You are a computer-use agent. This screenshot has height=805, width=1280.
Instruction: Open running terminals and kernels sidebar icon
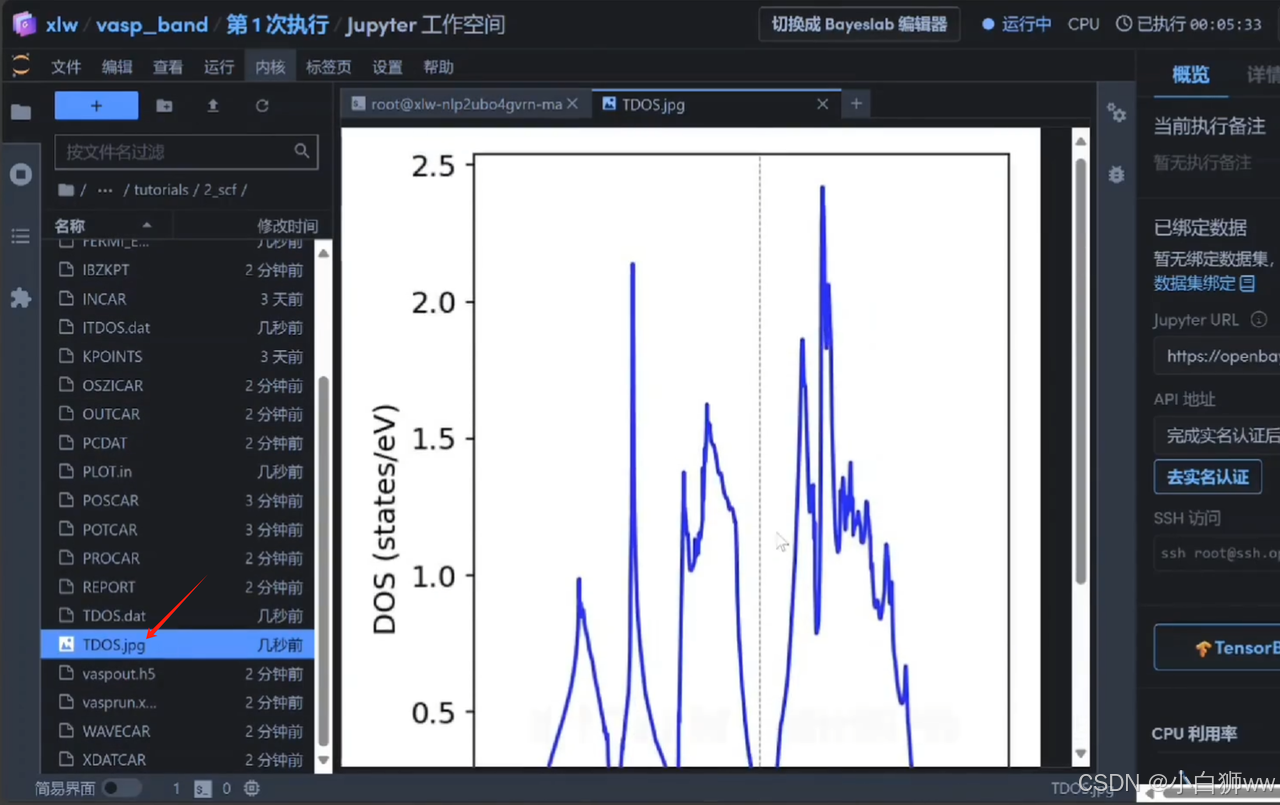point(21,174)
